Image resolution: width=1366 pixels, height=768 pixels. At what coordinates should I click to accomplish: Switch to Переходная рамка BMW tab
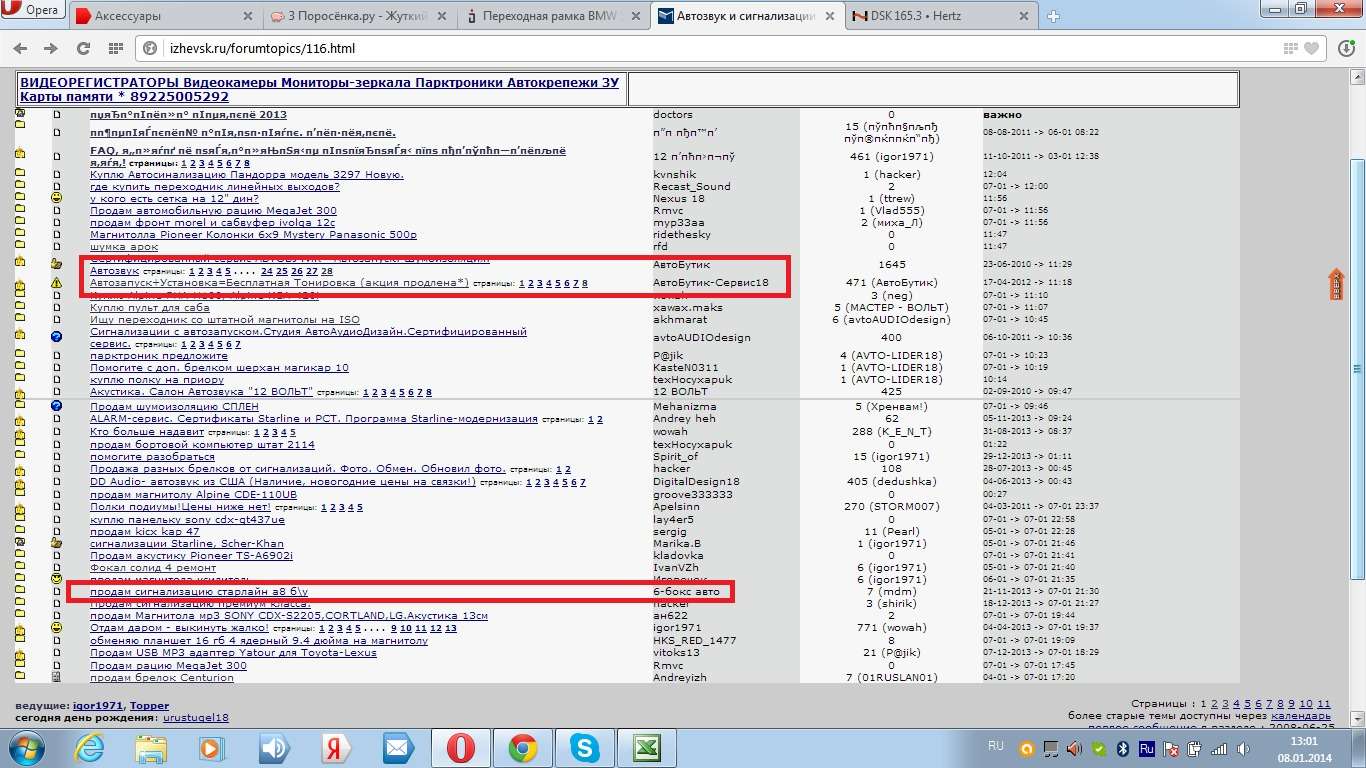tap(552, 16)
